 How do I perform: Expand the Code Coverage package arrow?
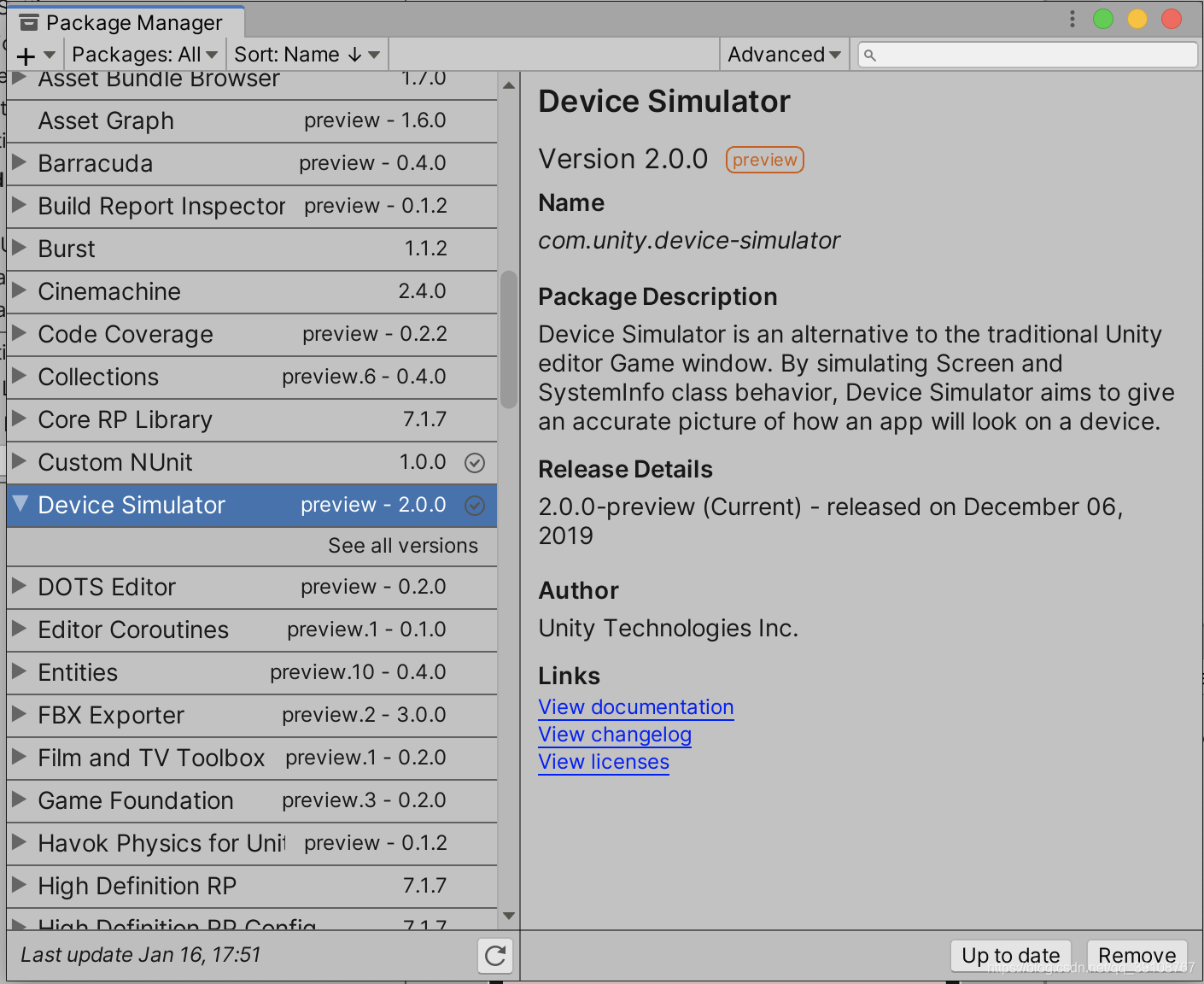click(19, 332)
